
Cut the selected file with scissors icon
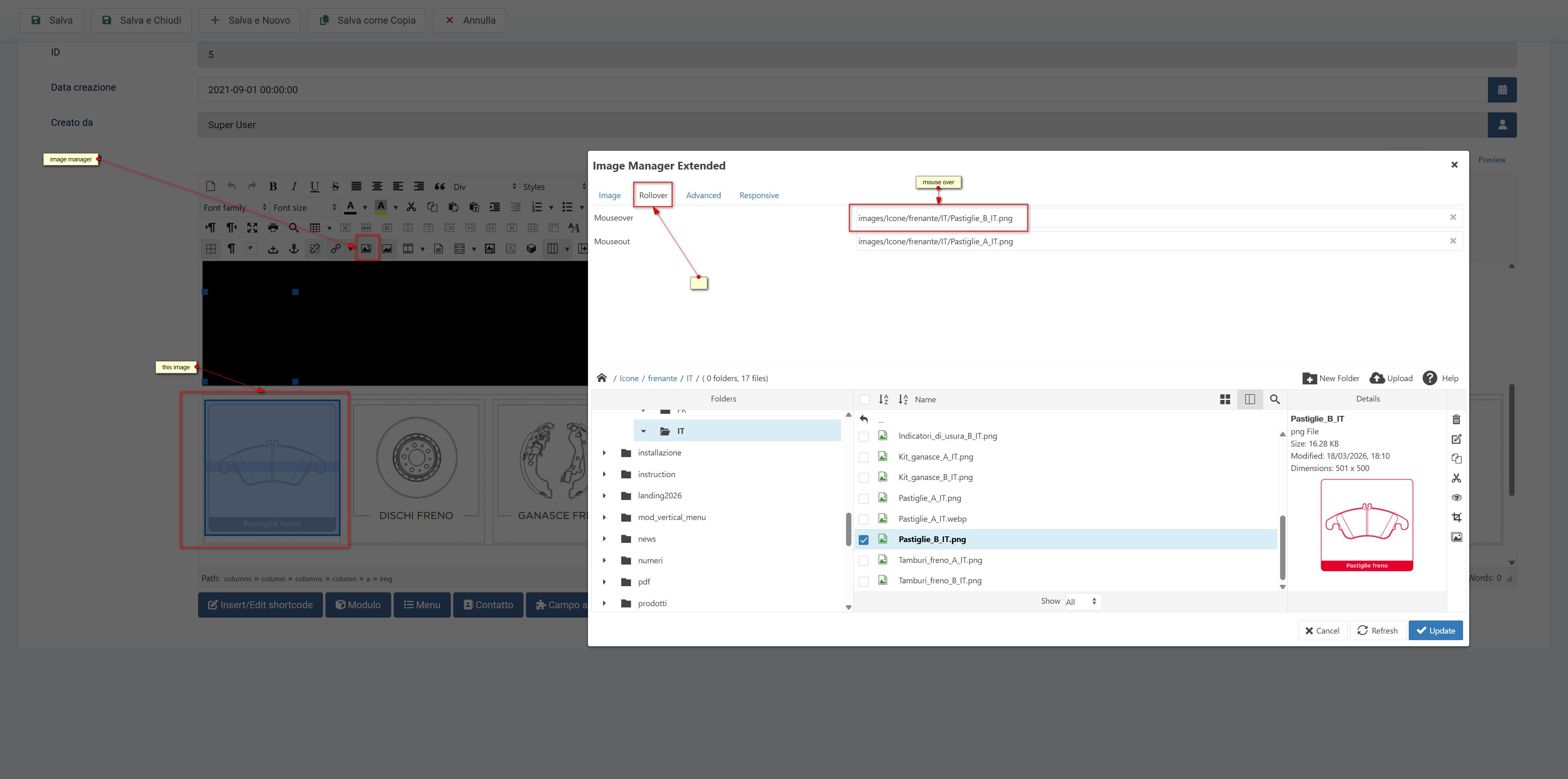pyautogui.click(x=1456, y=478)
